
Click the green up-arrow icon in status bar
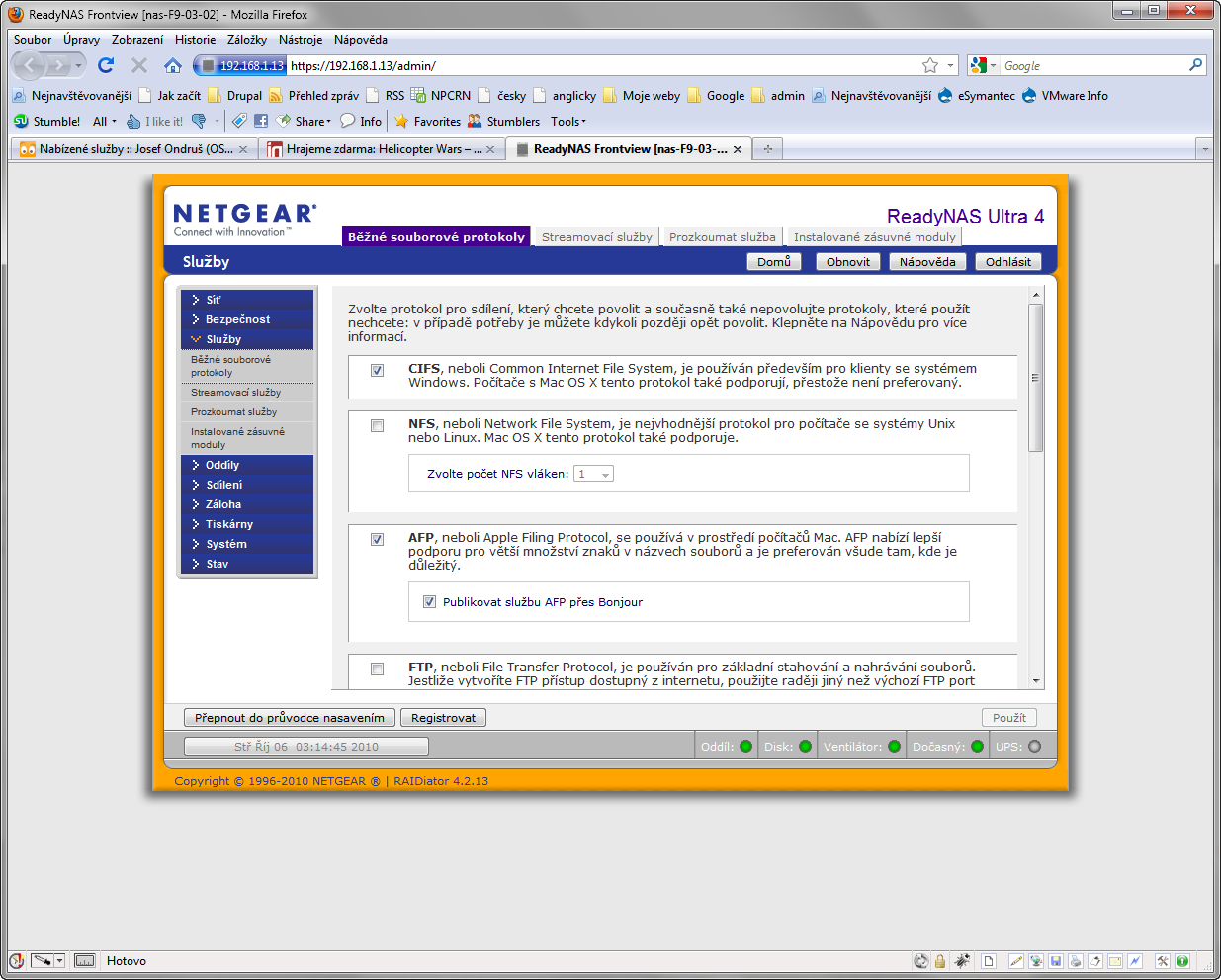[x=1182, y=961]
